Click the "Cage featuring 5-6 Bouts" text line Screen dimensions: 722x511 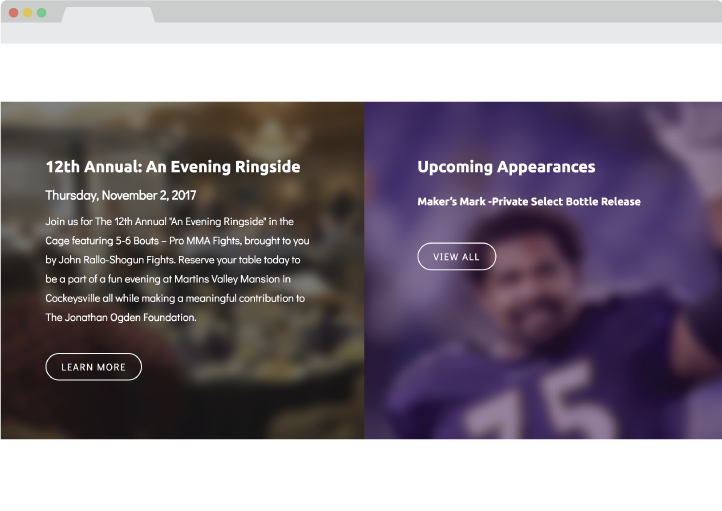[177, 241]
